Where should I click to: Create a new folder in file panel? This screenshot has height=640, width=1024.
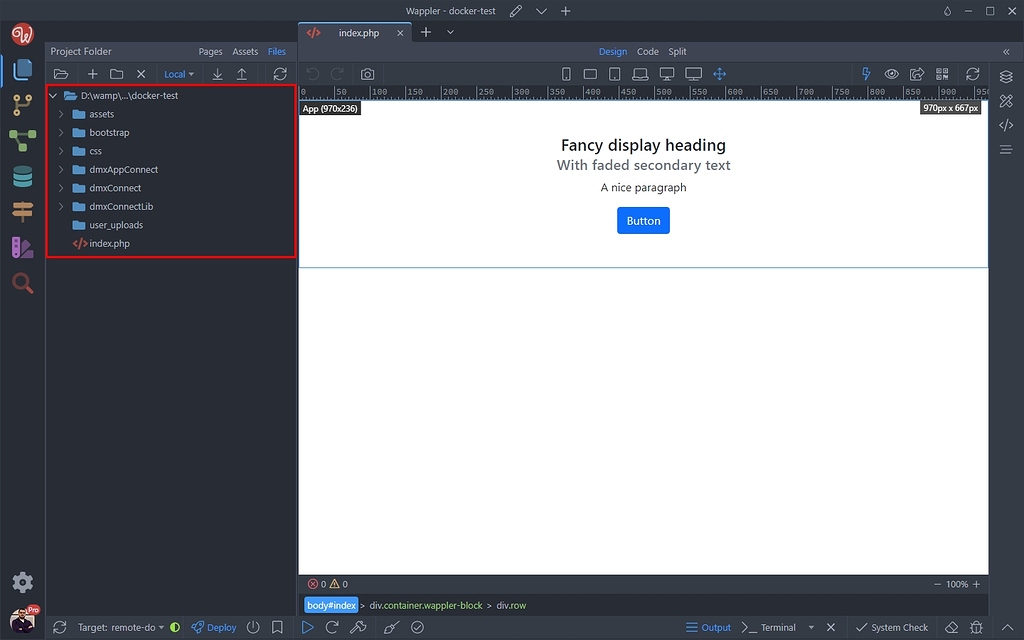pos(117,74)
